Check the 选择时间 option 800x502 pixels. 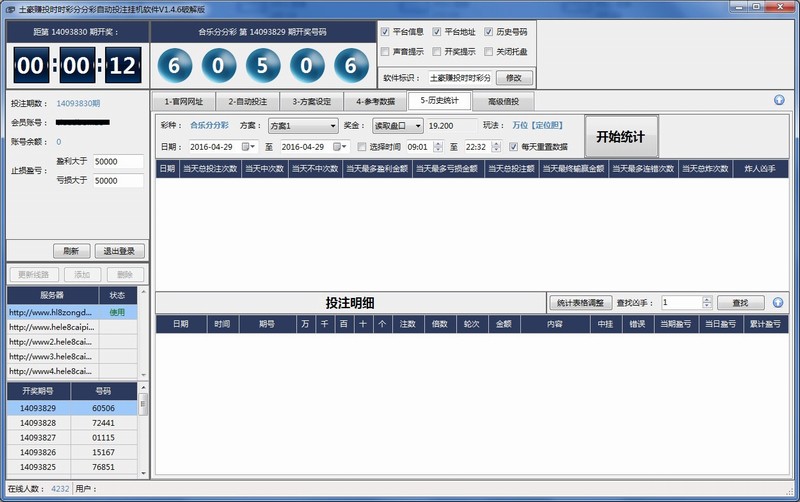pyautogui.click(x=361, y=146)
